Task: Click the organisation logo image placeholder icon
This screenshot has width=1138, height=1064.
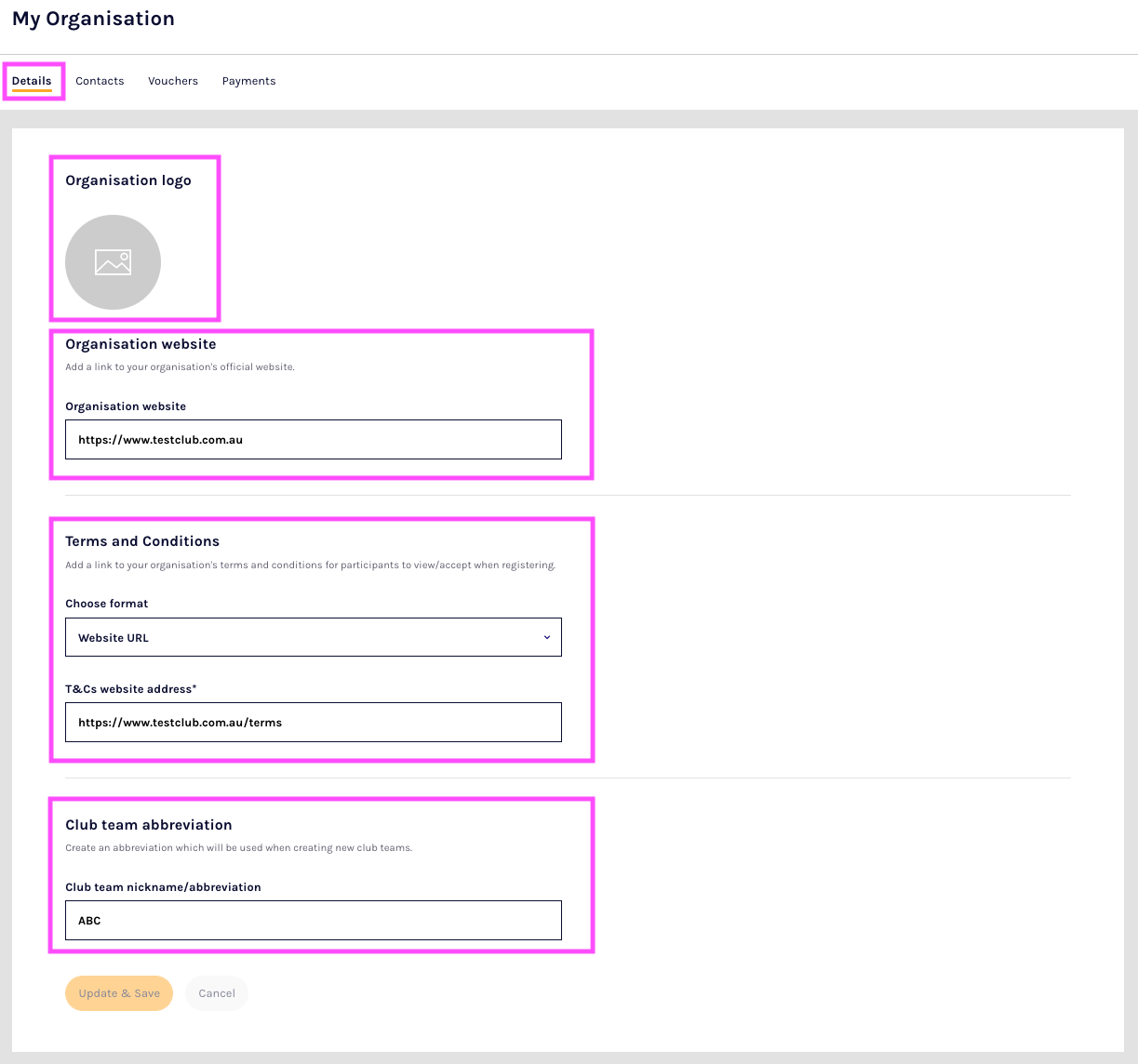Action: coord(113,262)
